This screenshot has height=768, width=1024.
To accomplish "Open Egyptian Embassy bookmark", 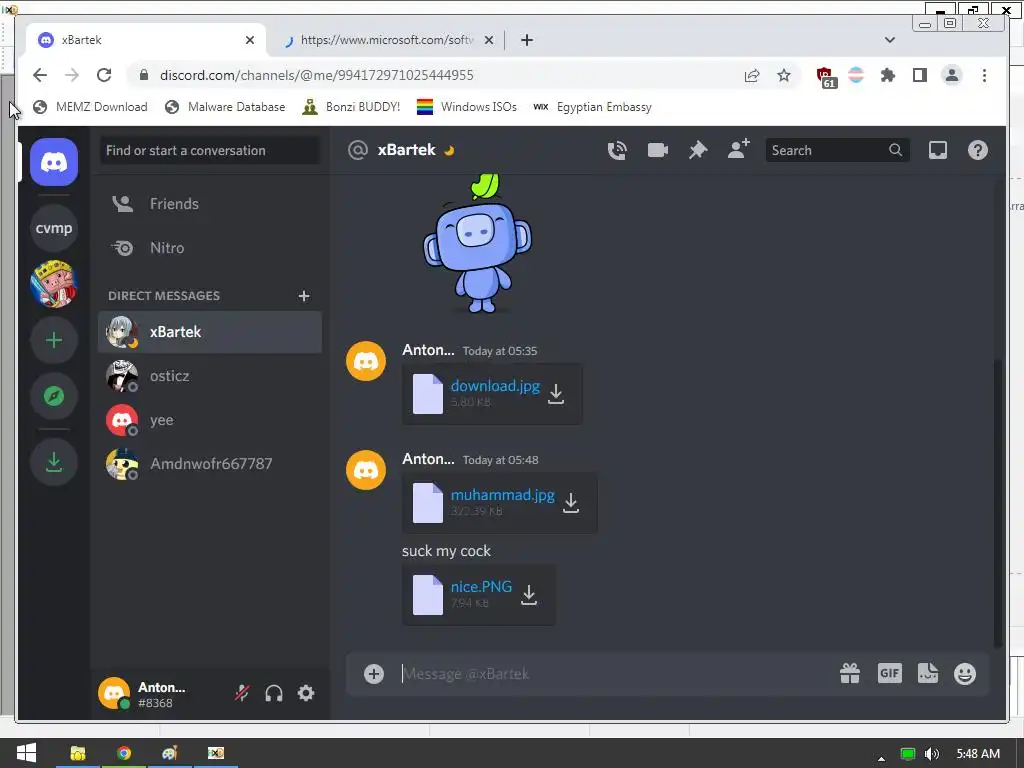I will pyautogui.click(x=593, y=107).
